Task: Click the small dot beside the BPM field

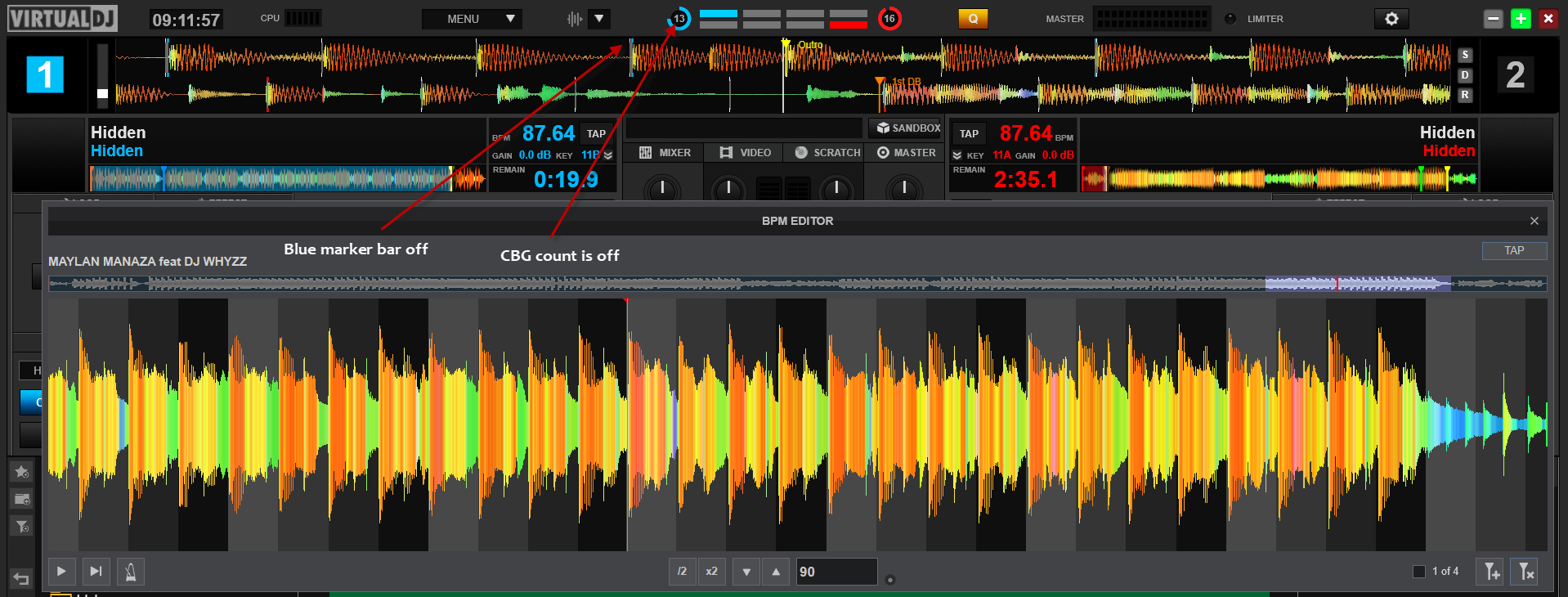Action: pos(890,580)
